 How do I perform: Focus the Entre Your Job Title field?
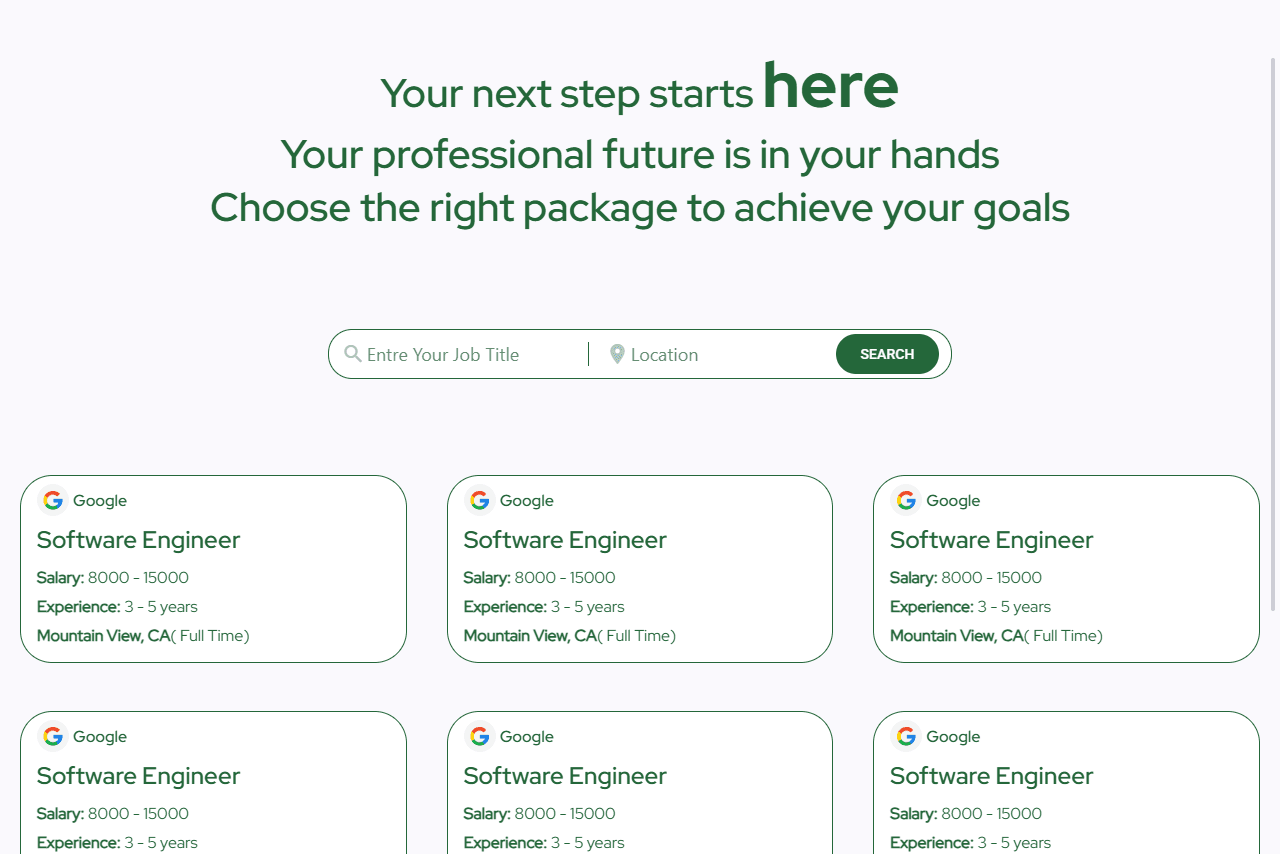(470, 354)
